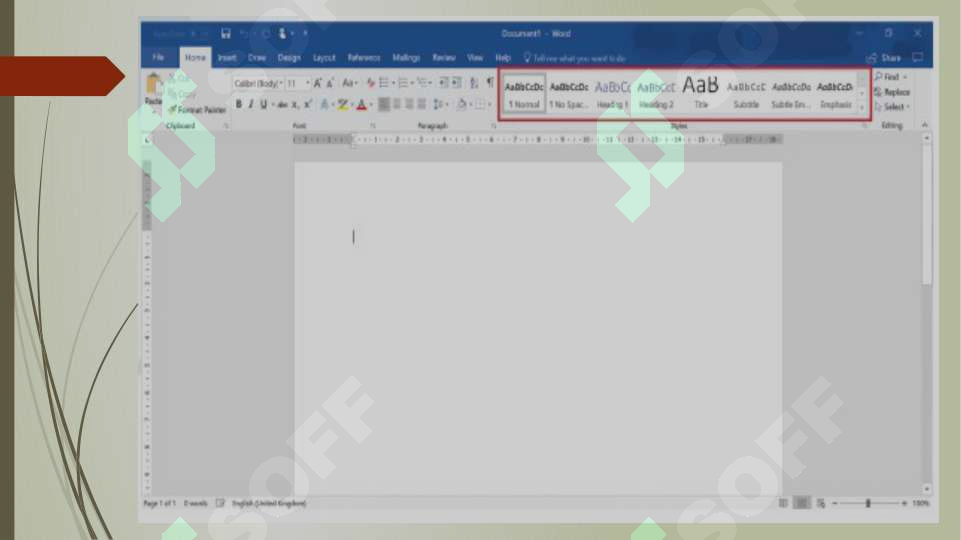Viewport: 961px width, 540px height.
Task: Expand the Styles gallery More arrow
Action: point(862,108)
